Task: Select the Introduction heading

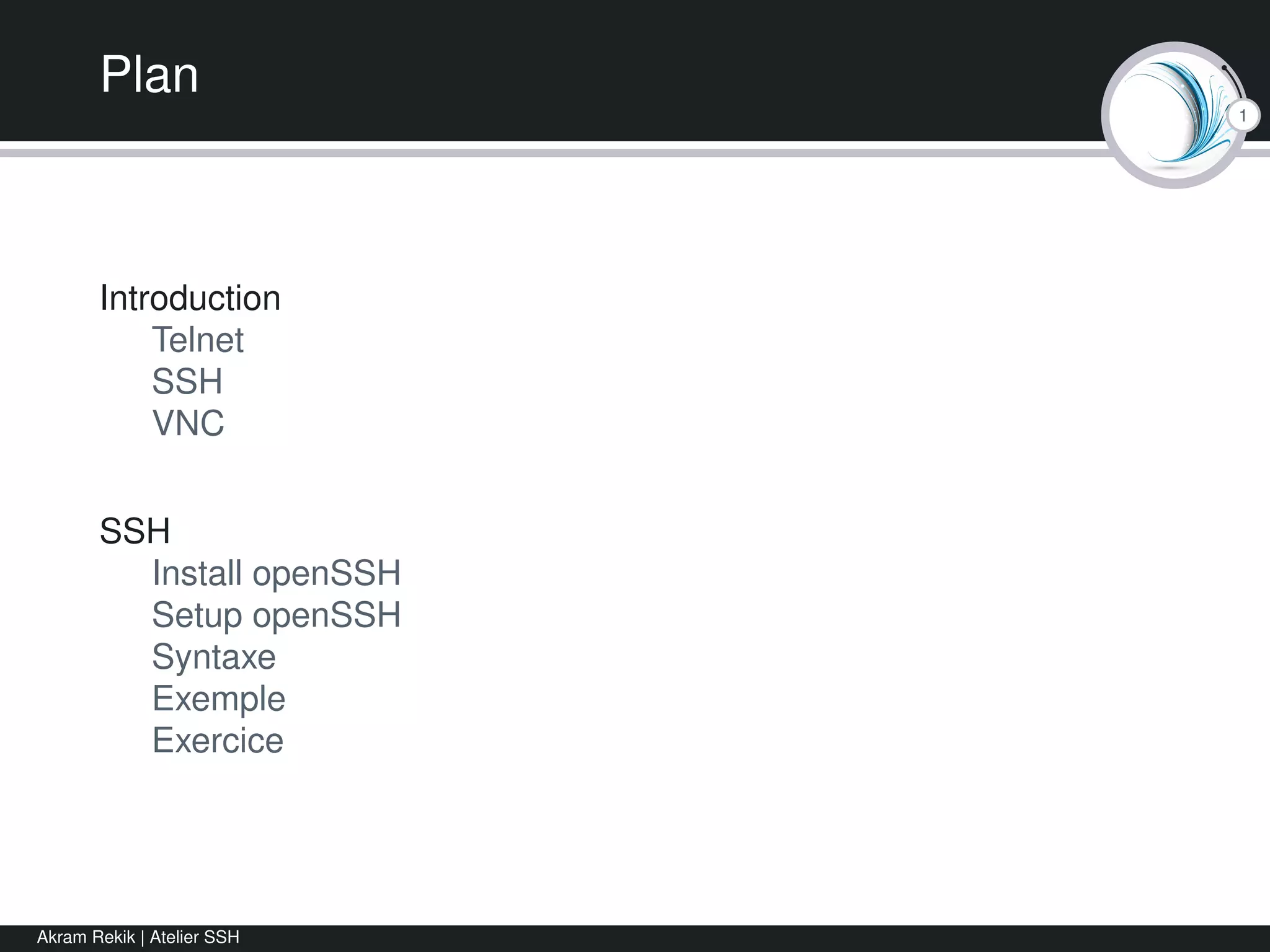Action: tap(190, 298)
